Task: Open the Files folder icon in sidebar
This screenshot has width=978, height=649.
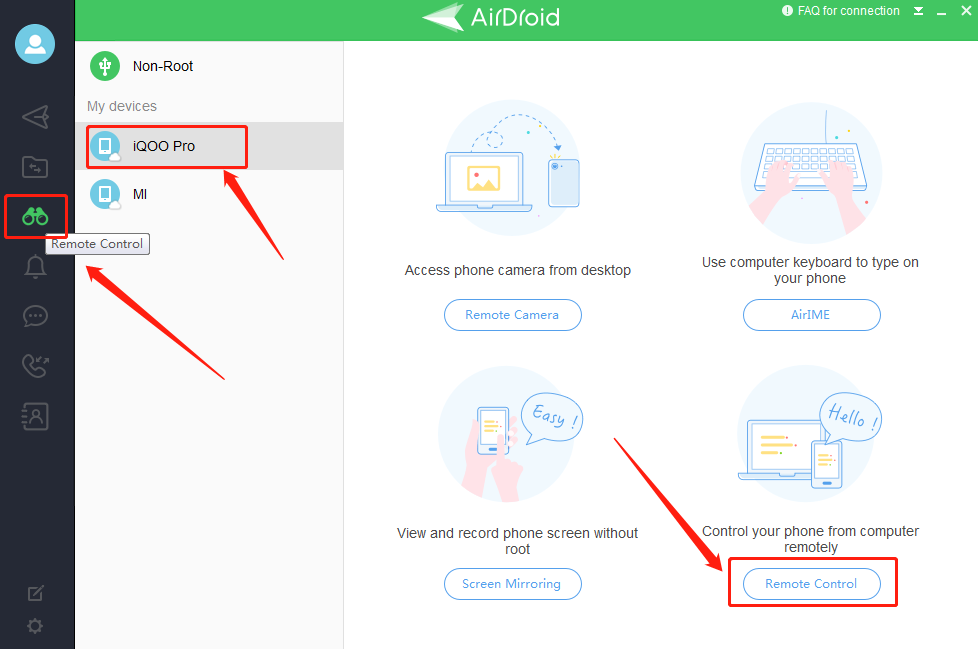Action: coord(35,167)
